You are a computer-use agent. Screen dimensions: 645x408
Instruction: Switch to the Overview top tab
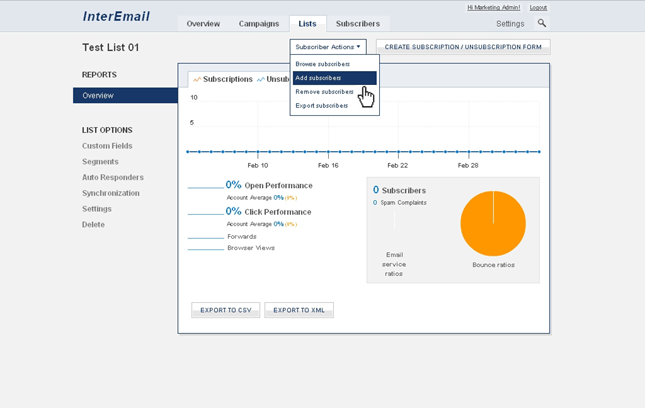[203, 23]
